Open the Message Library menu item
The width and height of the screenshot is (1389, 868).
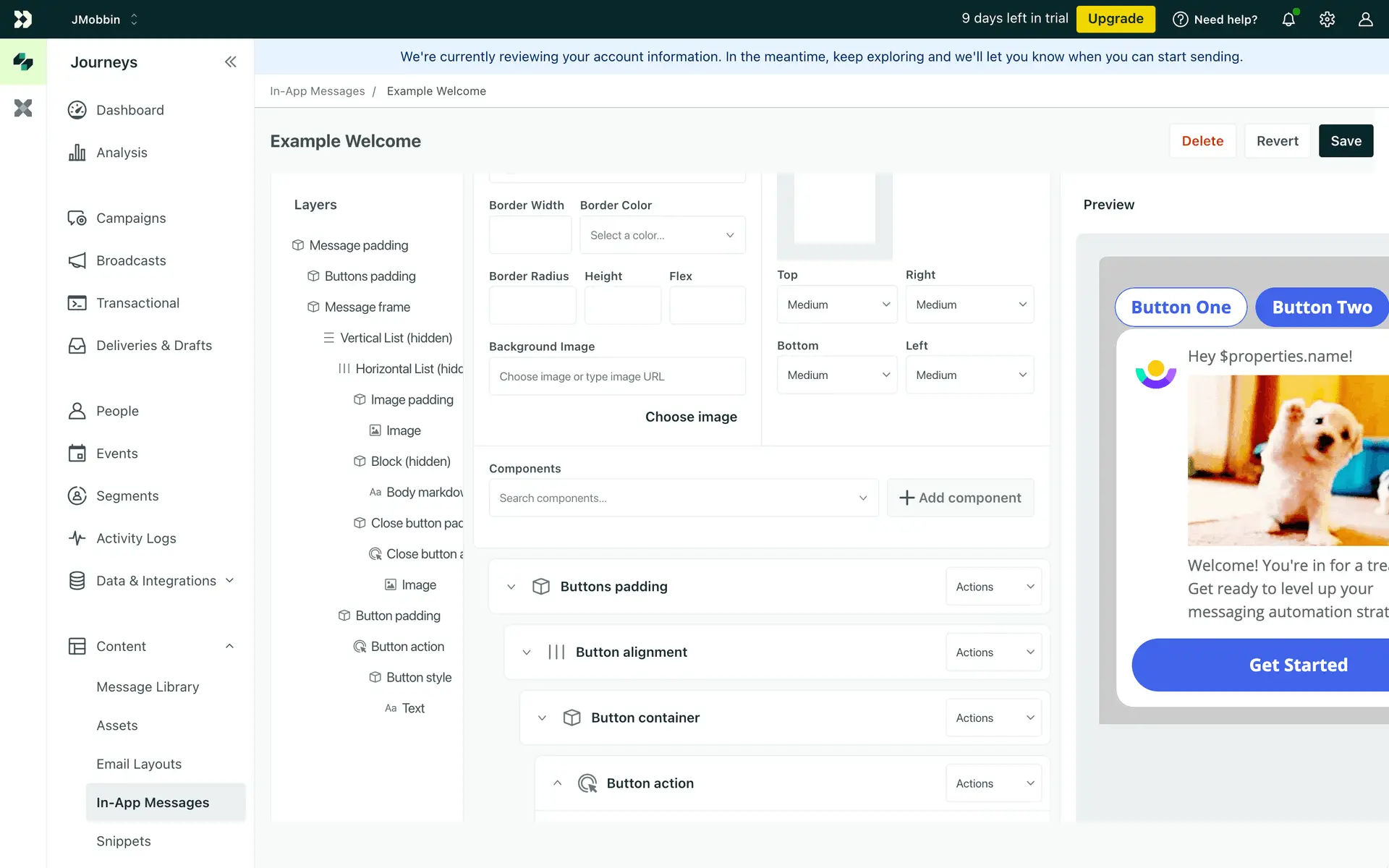point(148,686)
